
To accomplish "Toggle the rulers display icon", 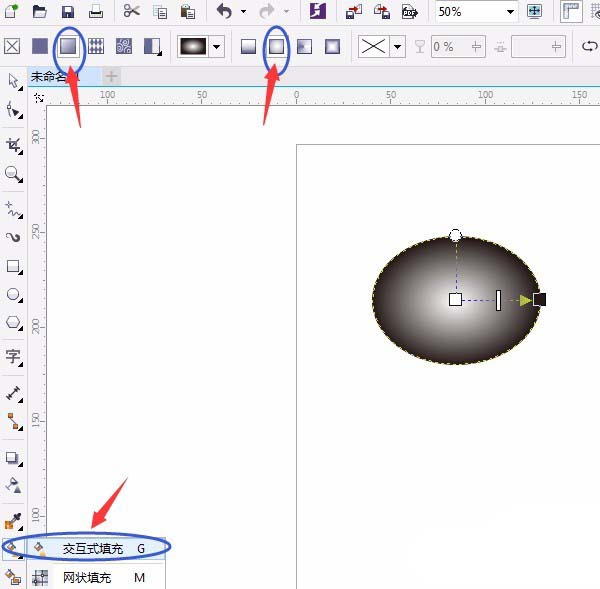I will click(571, 11).
